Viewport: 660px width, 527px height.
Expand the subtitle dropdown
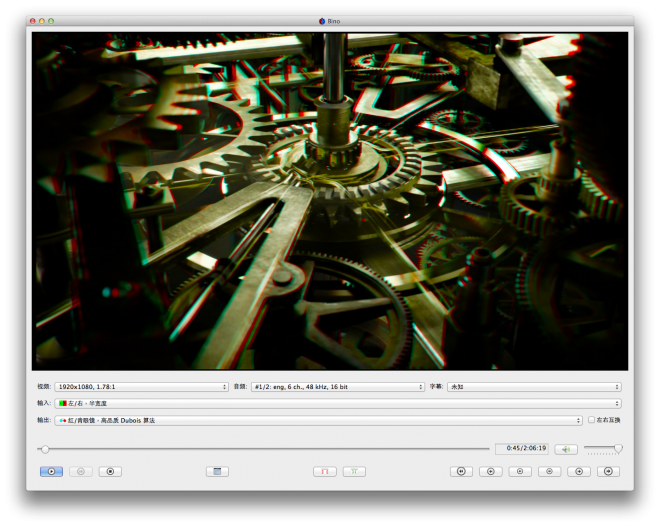534,386
